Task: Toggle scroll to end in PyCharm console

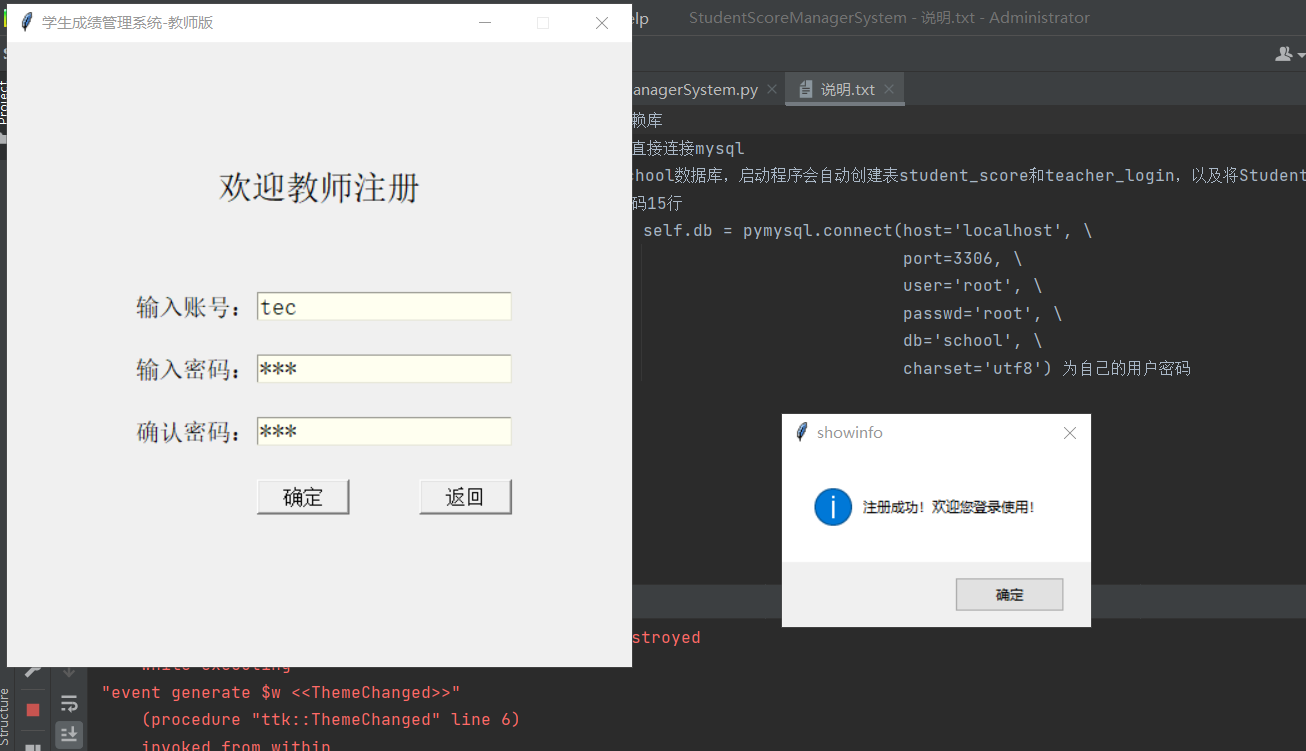Action: tap(69, 735)
